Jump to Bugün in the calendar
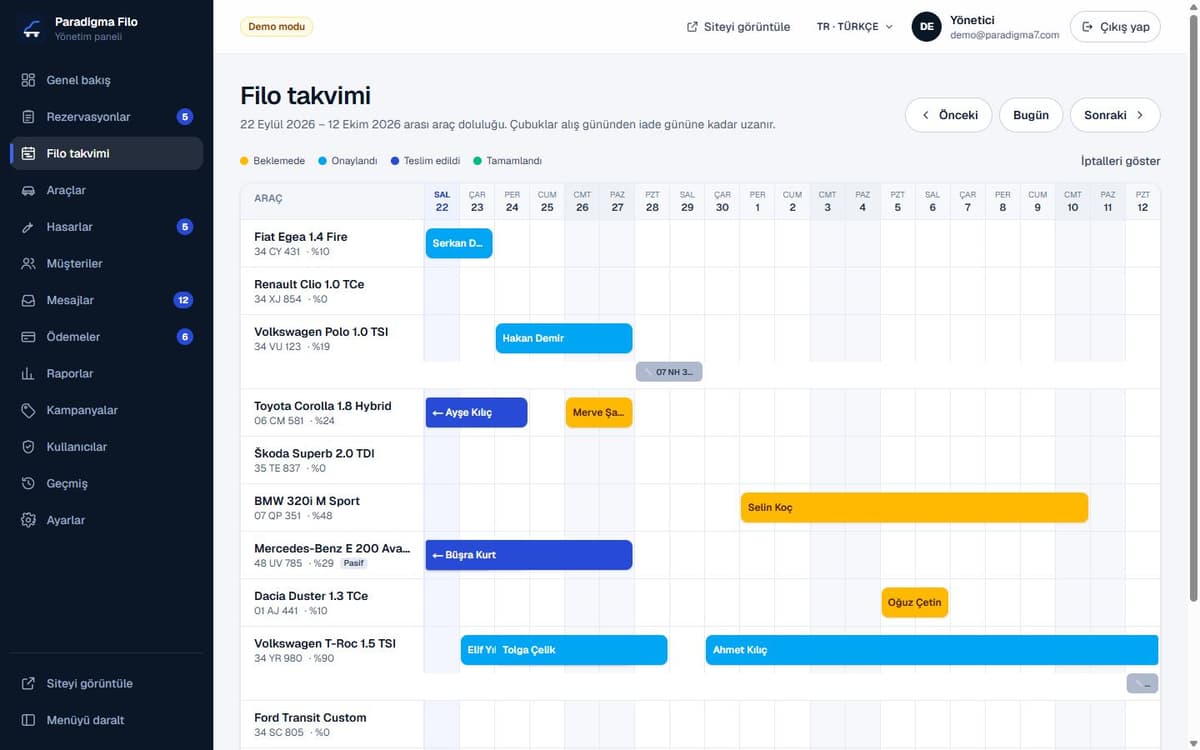Image resolution: width=1200 pixels, height=750 pixels. click(1031, 115)
